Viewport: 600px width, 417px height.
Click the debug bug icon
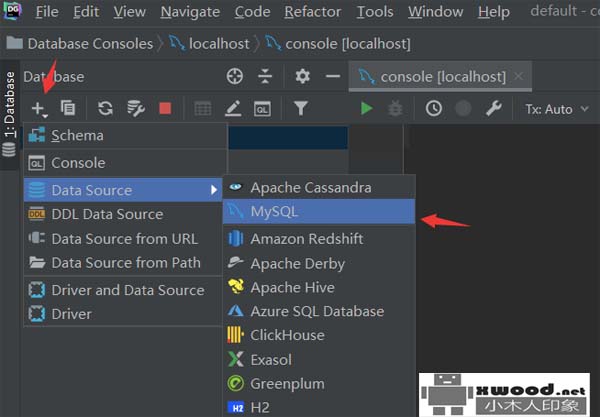click(395, 109)
